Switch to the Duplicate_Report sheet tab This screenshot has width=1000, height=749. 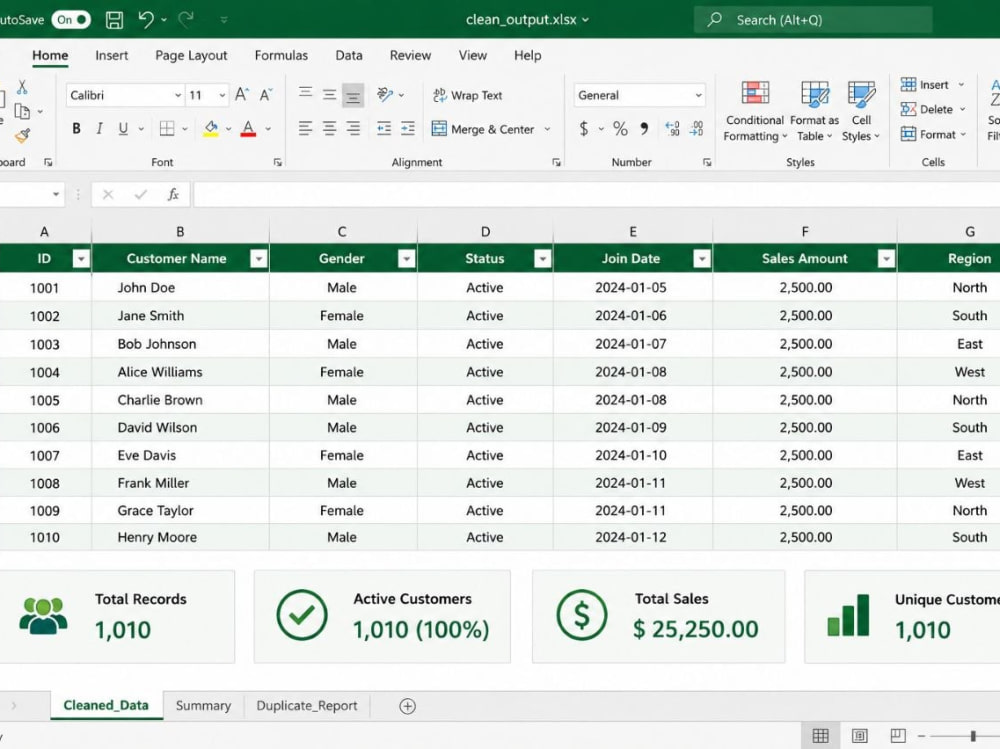(x=307, y=706)
